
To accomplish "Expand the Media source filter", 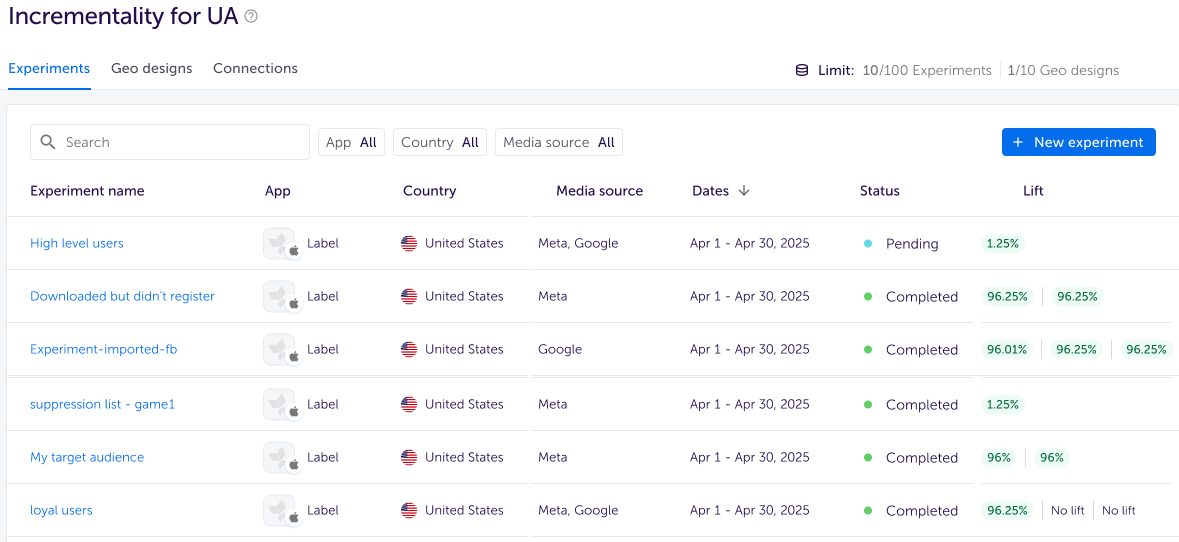I will tap(558, 142).
